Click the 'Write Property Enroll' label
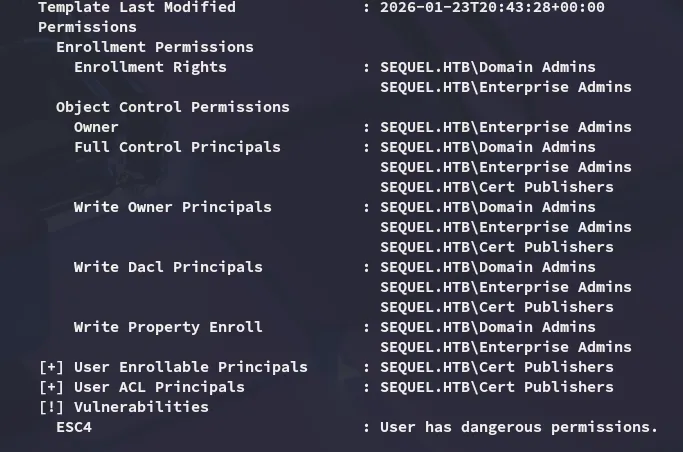 (168, 327)
